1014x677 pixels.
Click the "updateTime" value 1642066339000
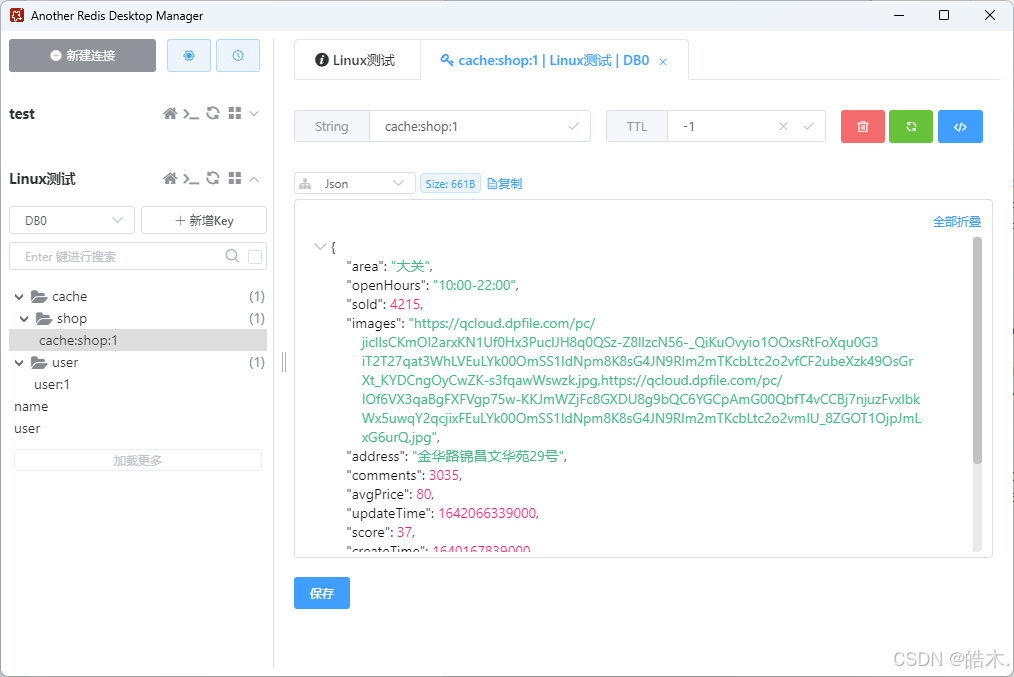[x=487, y=513]
